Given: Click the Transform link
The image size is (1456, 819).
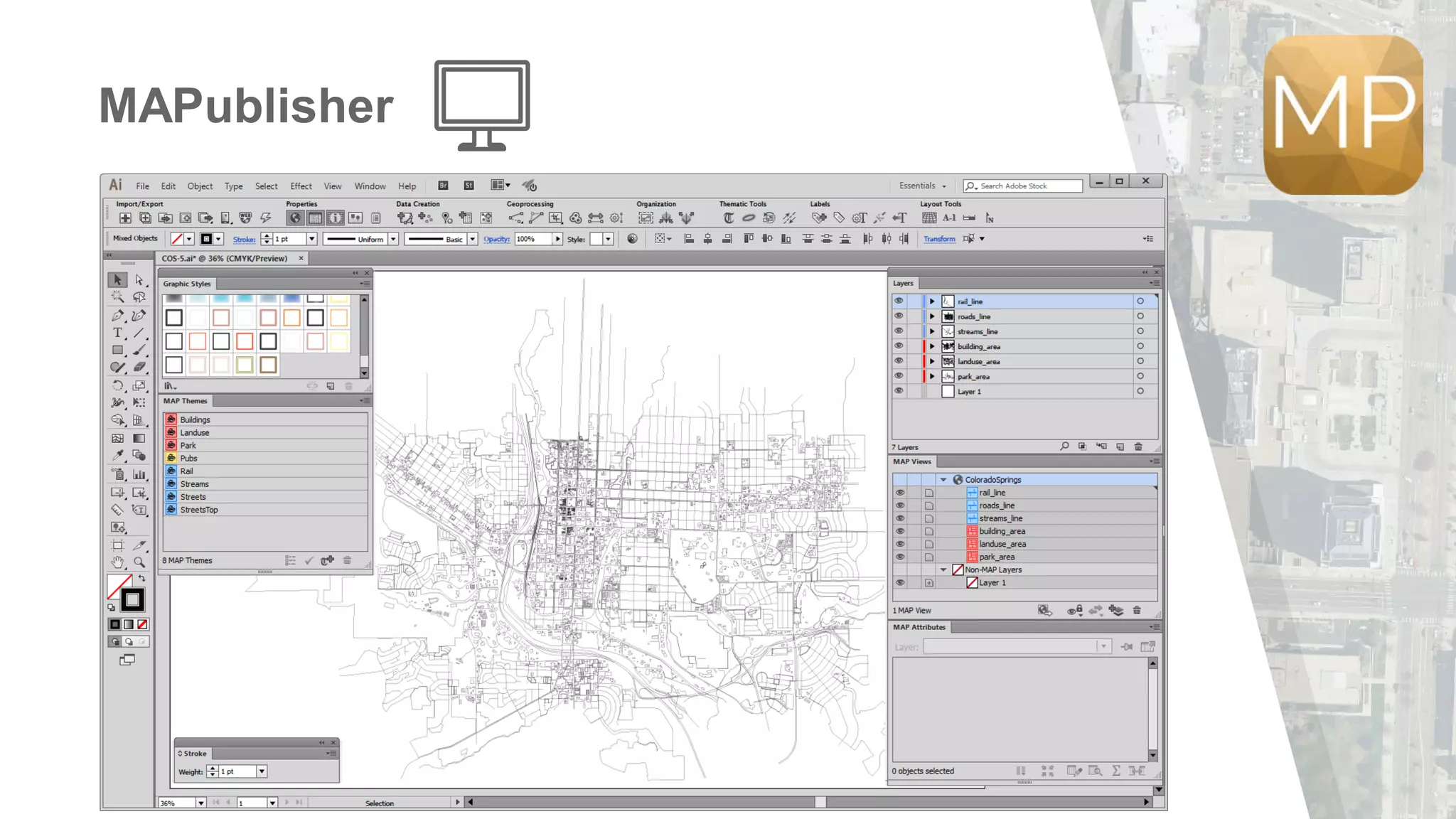Looking at the screenshot, I should (939, 239).
